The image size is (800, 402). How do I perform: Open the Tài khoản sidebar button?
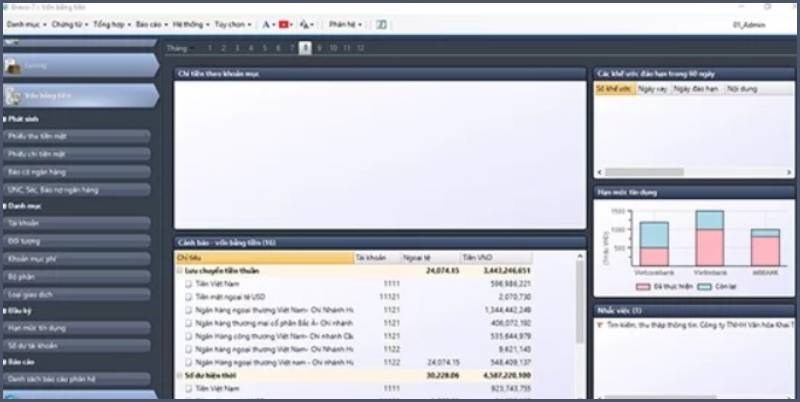pos(77,223)
